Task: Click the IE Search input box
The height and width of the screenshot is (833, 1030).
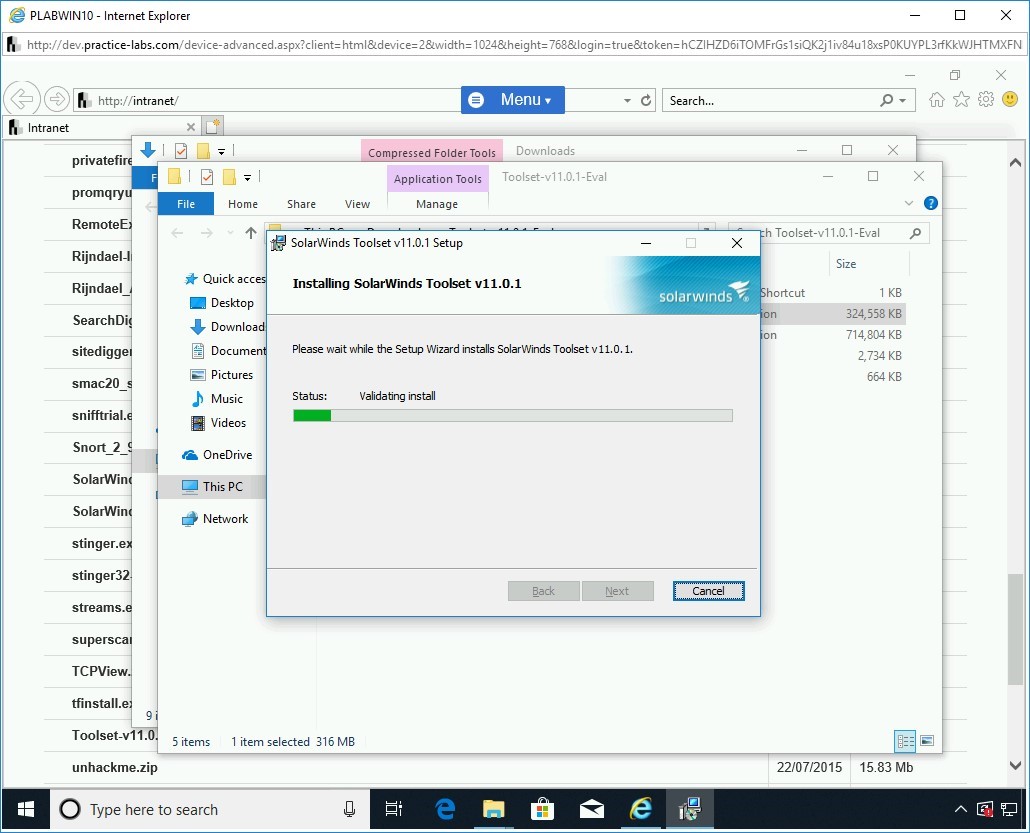Action: (770, 101)
